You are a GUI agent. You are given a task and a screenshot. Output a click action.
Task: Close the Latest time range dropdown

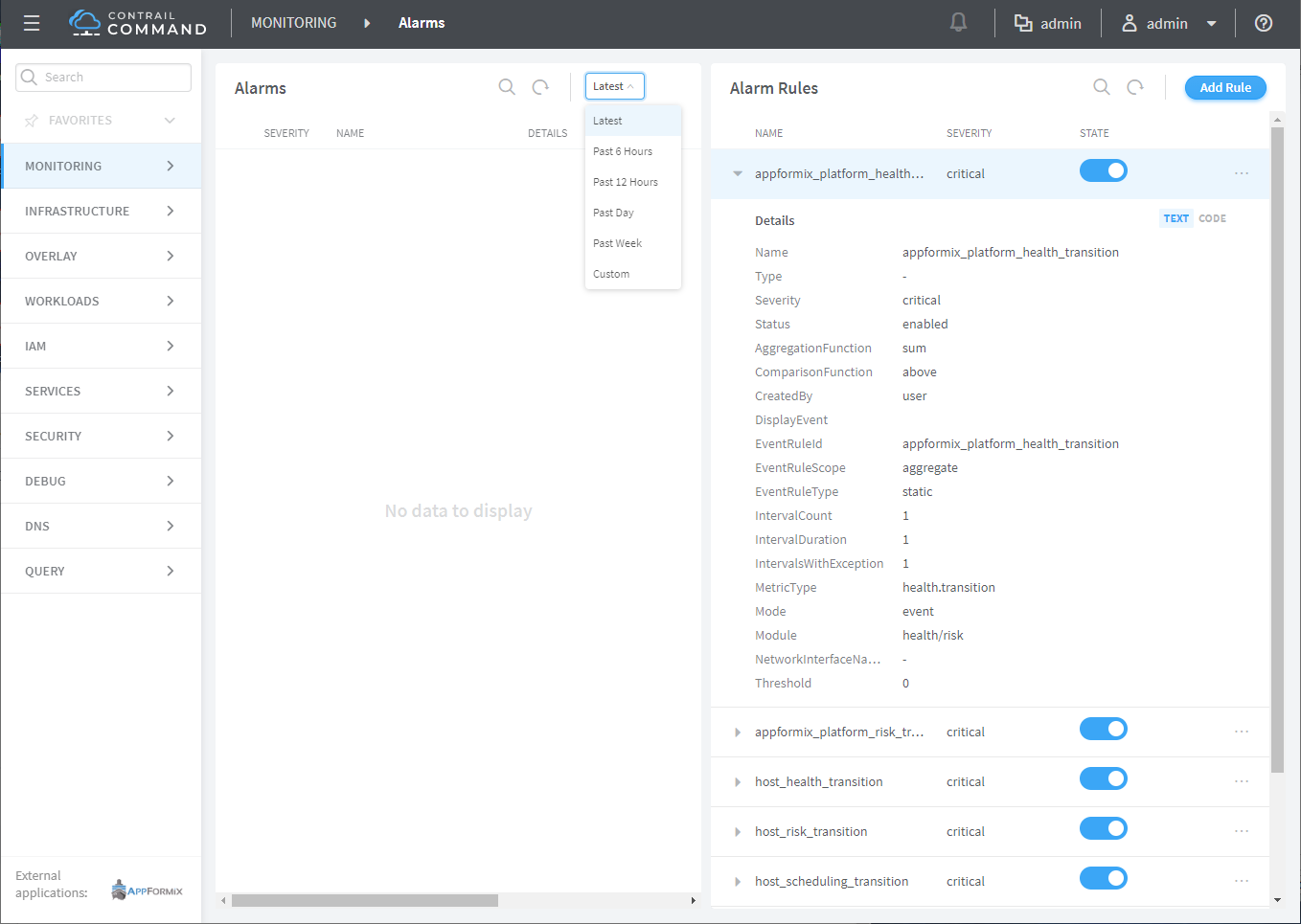tap(614, 86)
